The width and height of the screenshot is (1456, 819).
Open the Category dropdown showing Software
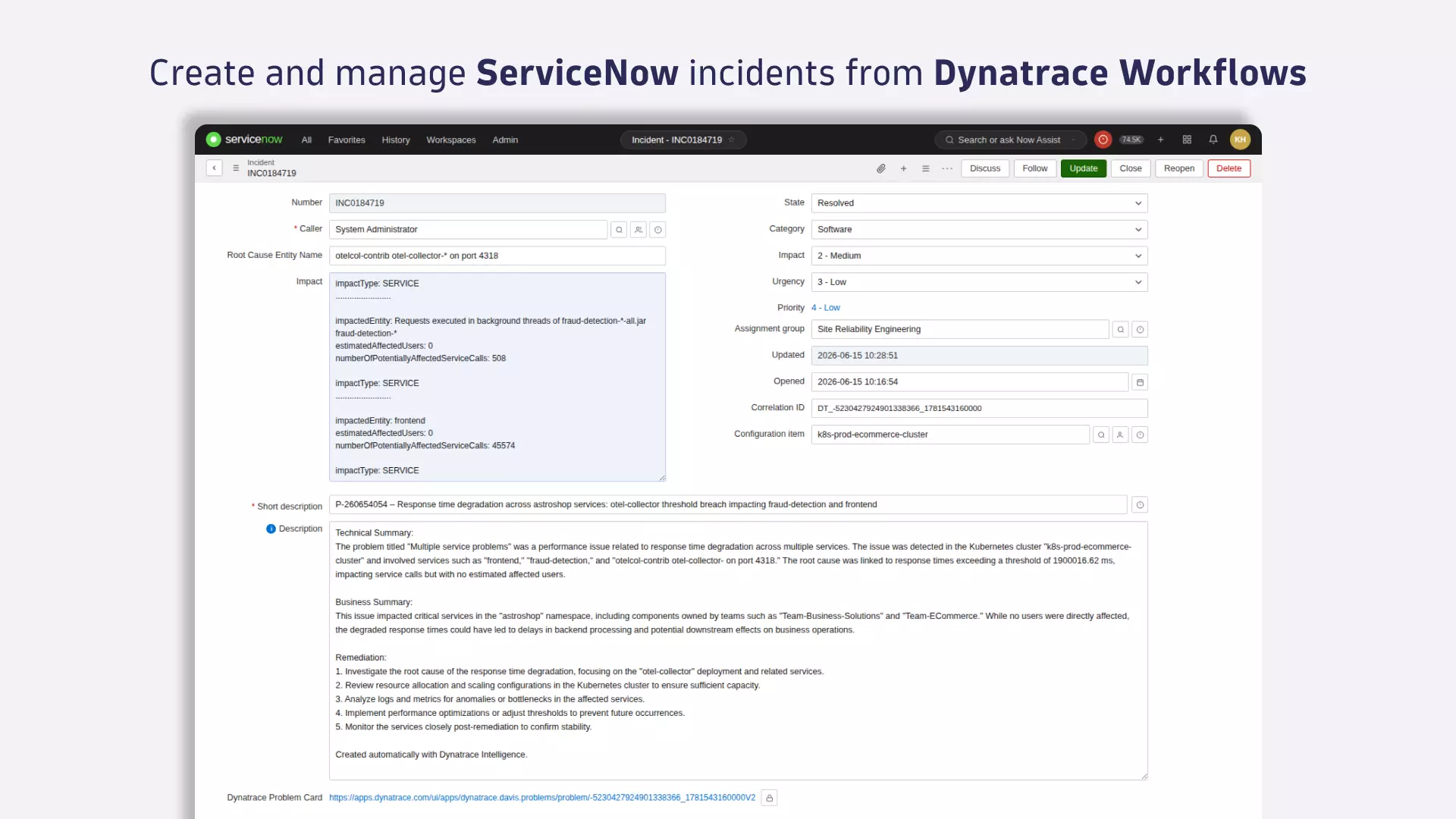[x=979, y=230]
